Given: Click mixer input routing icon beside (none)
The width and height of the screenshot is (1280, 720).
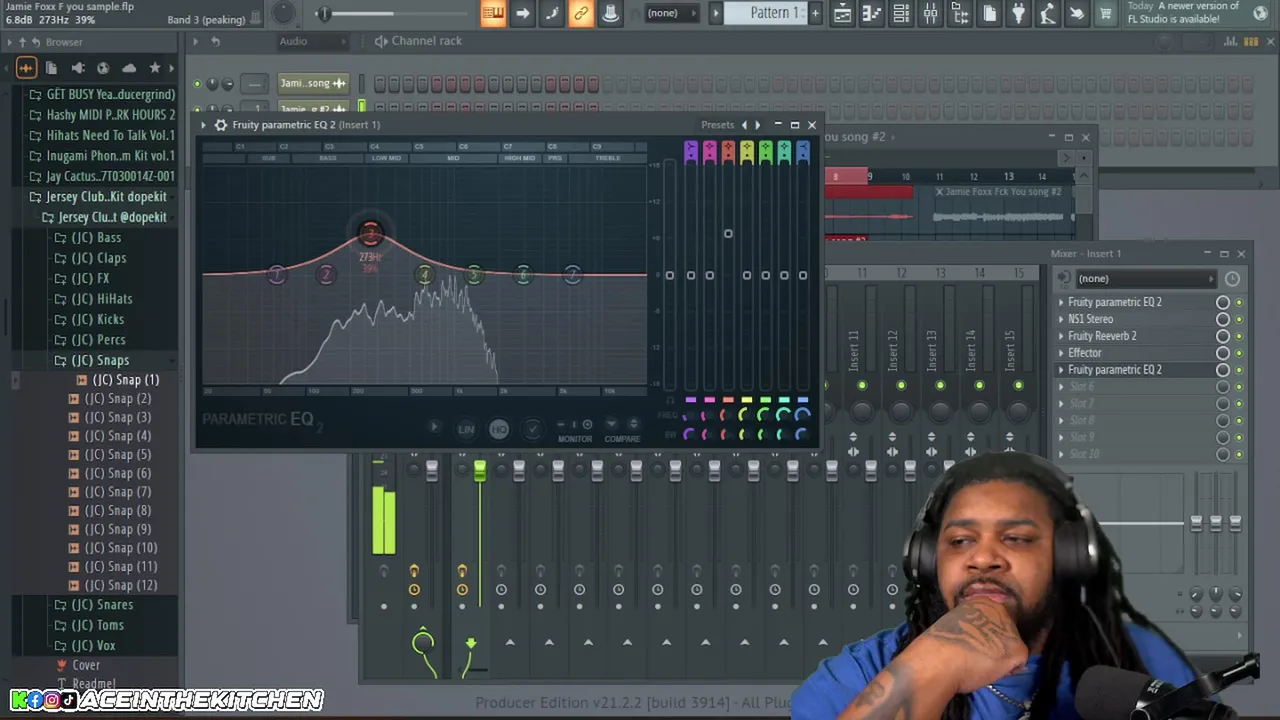Looking at the screenshot, I should click(1064, 279).
